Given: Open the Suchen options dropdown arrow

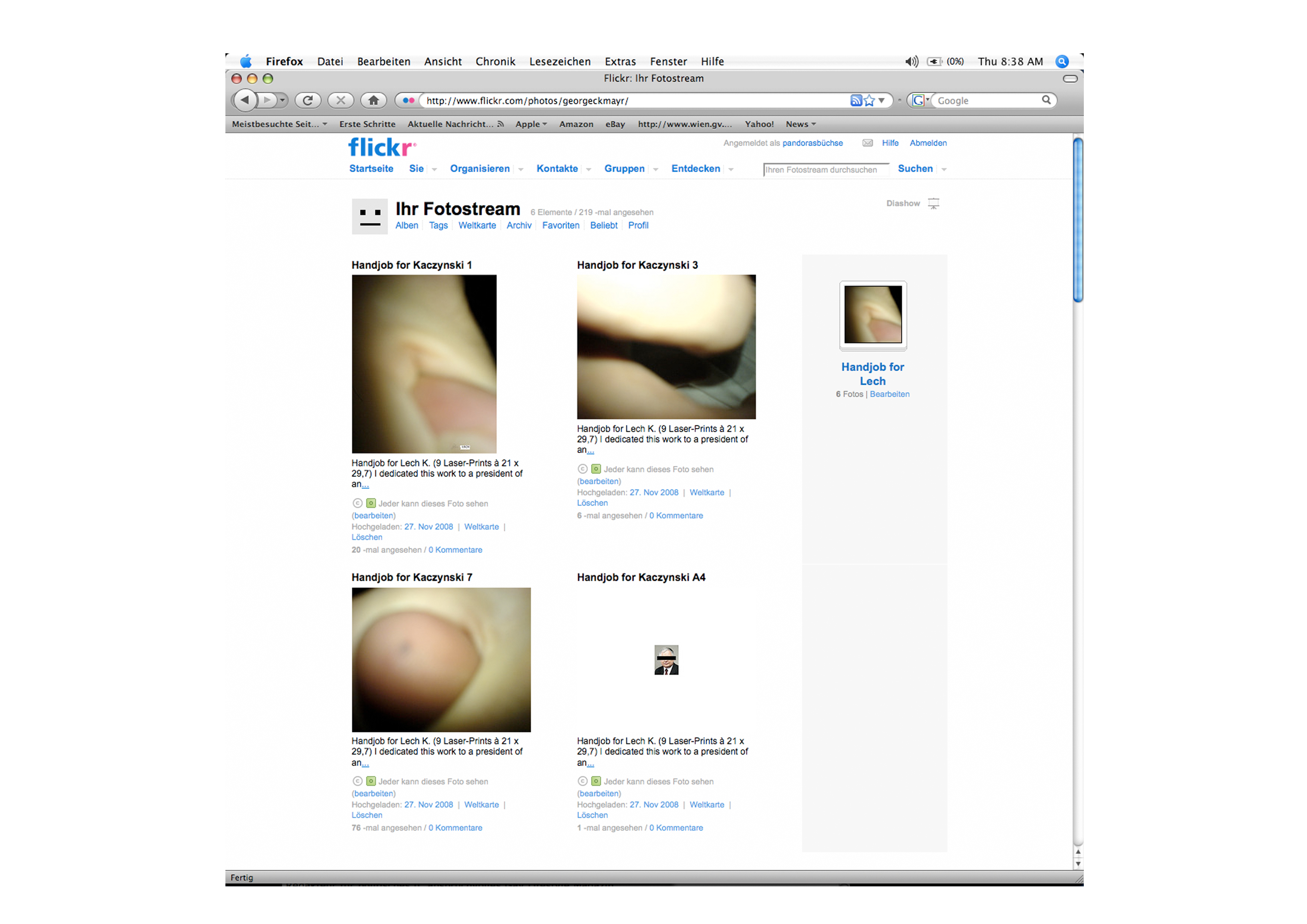Looking at the screenshot, I should point(944,170).
